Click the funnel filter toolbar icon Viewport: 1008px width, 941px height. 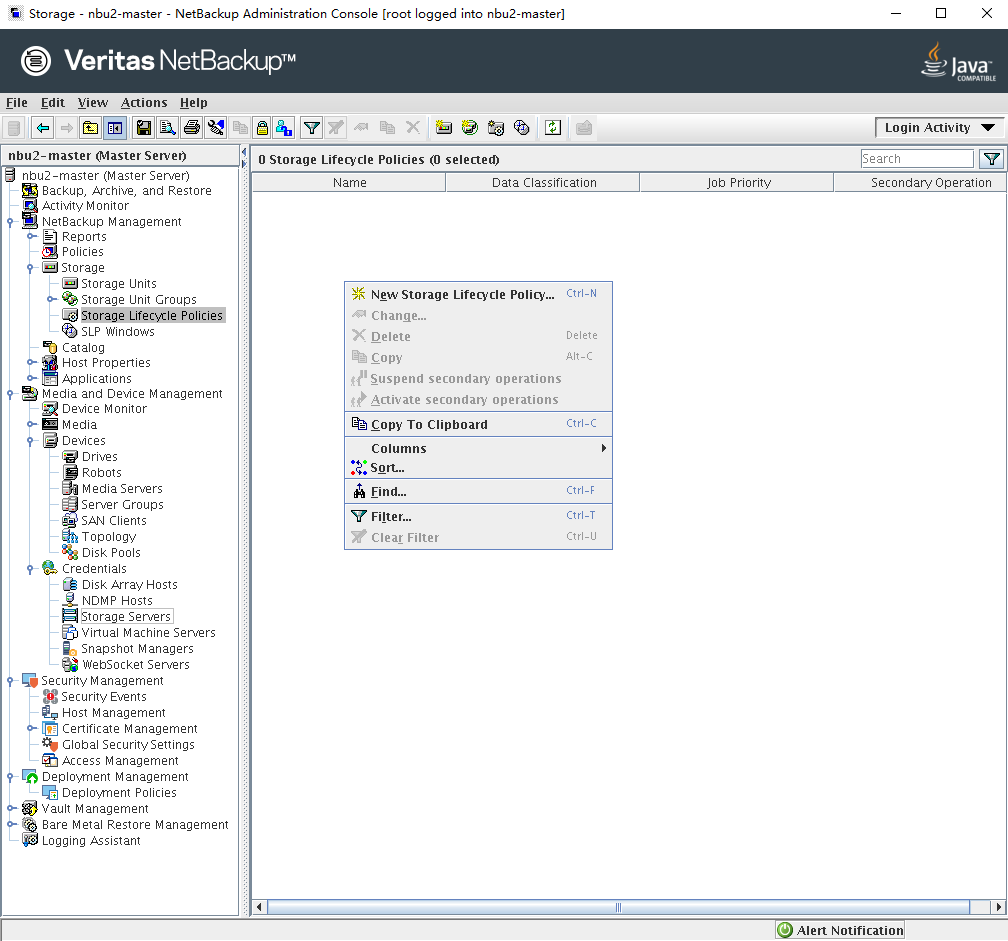pyautogui.click(x=312, y=128)
